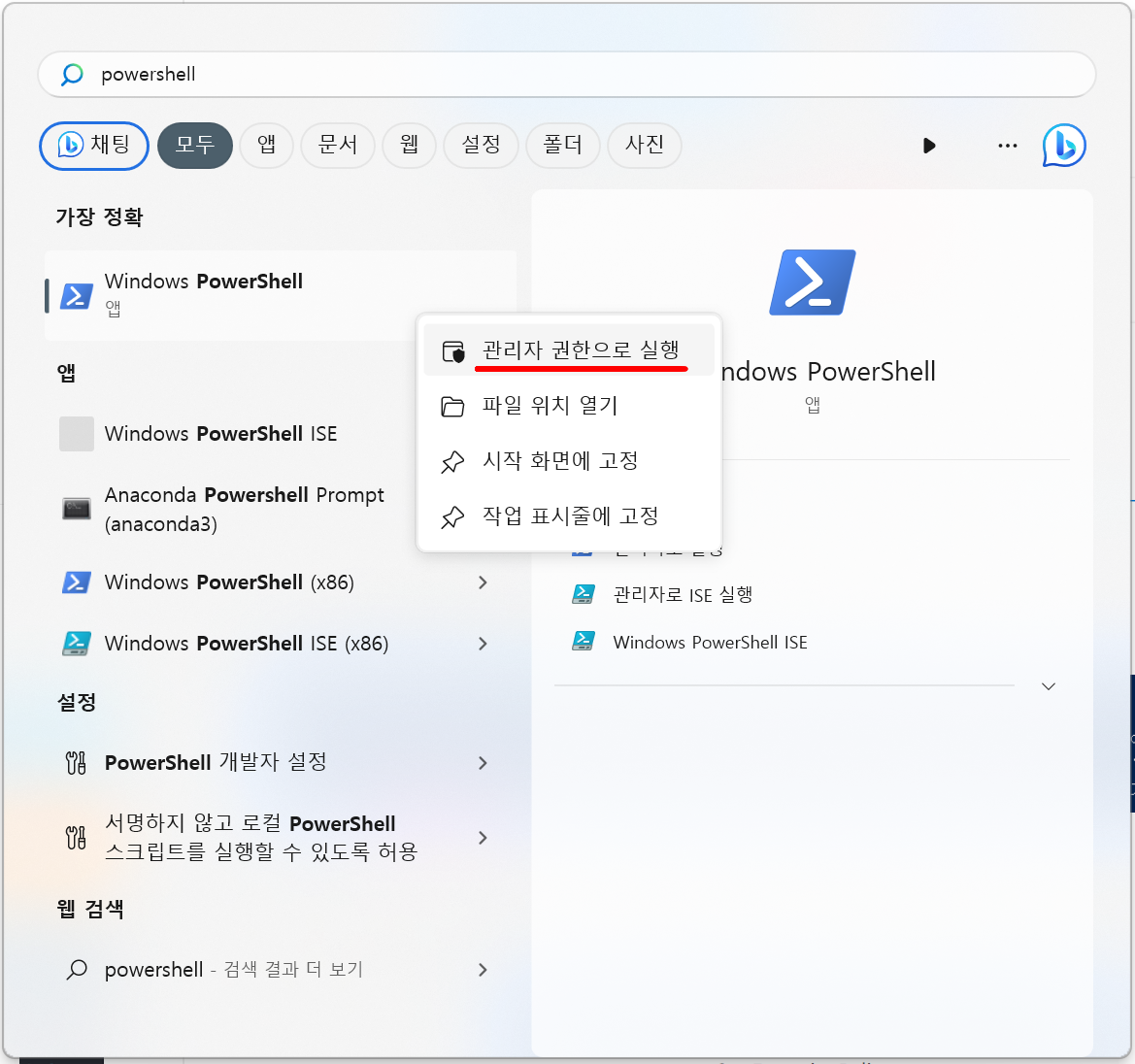This screenshot has width=1135, height=1064.
Task: Click the tools icon beside PowerShell 개발자 설정
Action: pos(76,763)
